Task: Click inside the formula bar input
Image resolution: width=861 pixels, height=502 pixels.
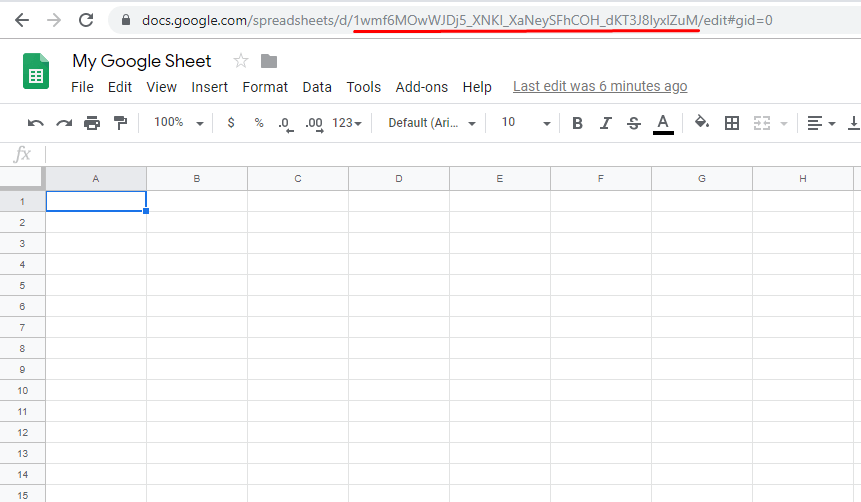Action: click(450, 154)
